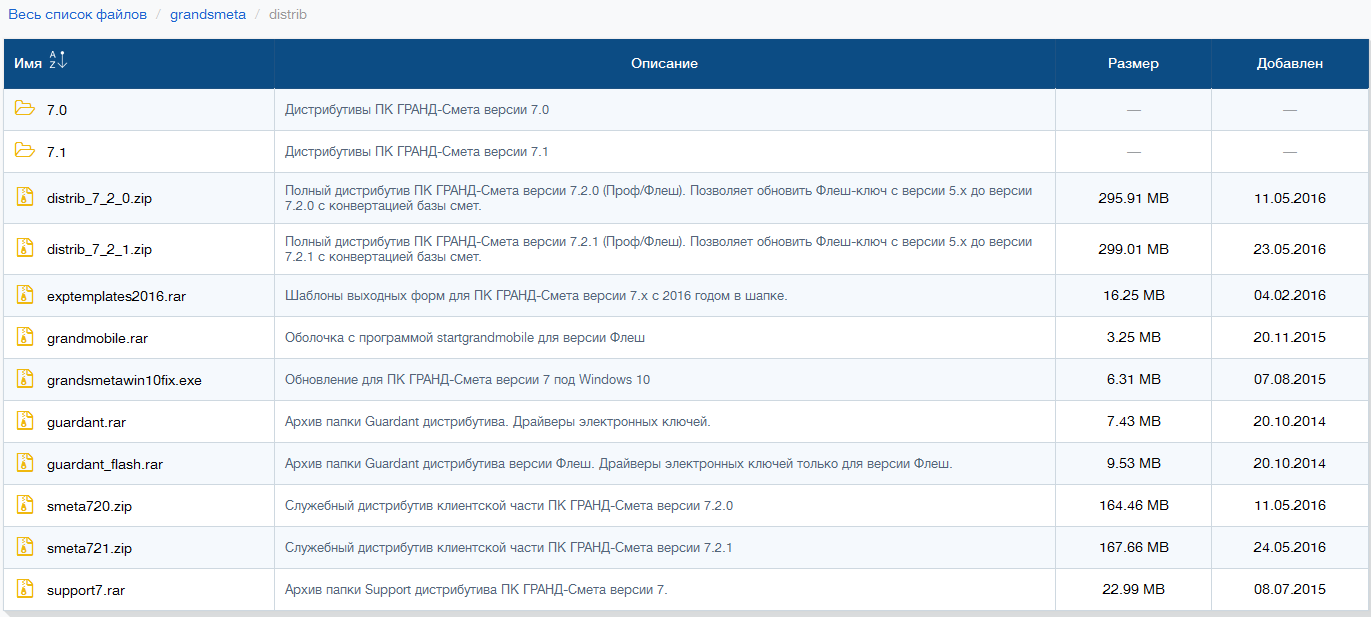This screenshot has width=1371, height=617.
Task: Click the folder icon for 7.0
Action: tap(25, 109)
